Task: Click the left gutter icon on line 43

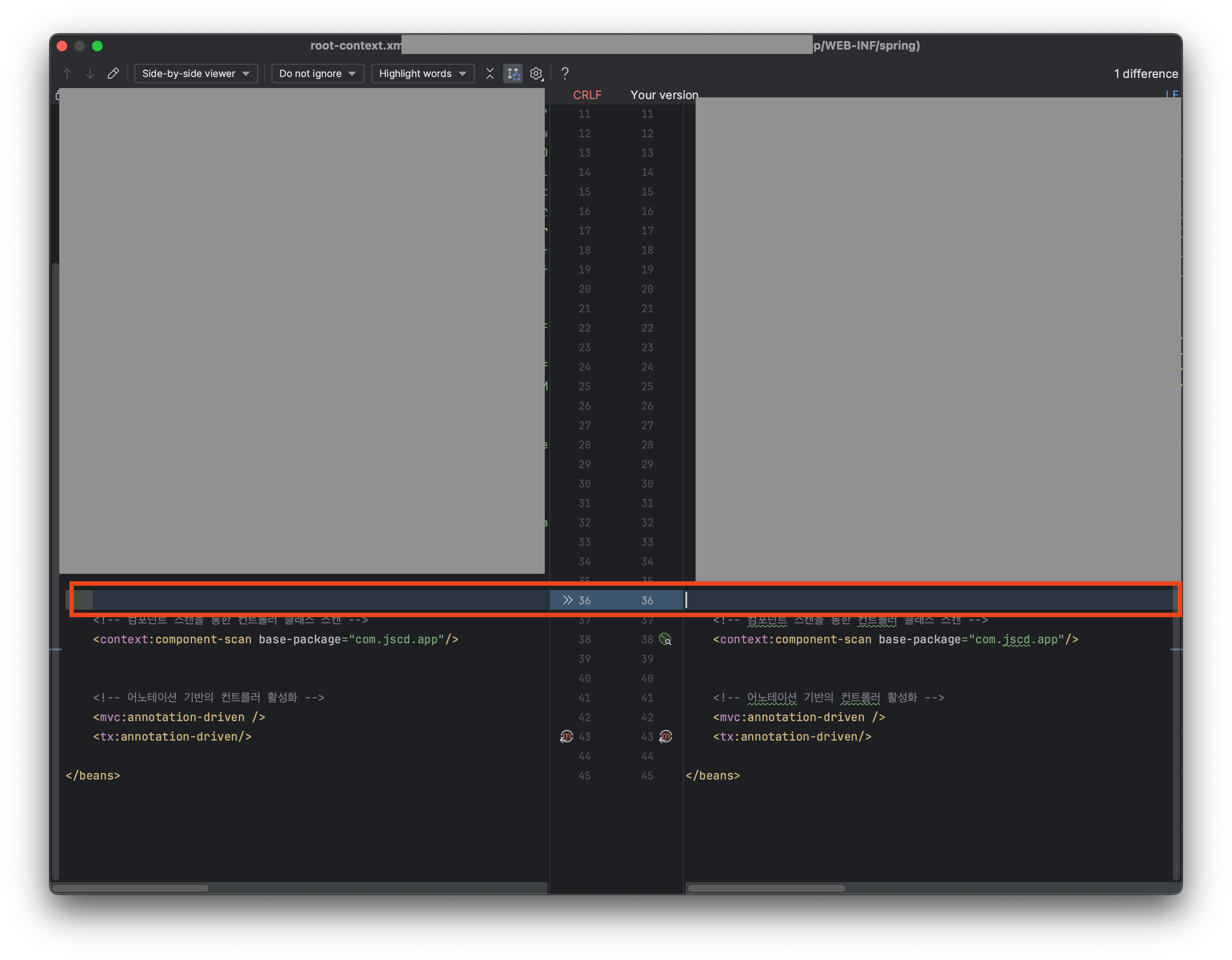Action: tap(566, 737)
